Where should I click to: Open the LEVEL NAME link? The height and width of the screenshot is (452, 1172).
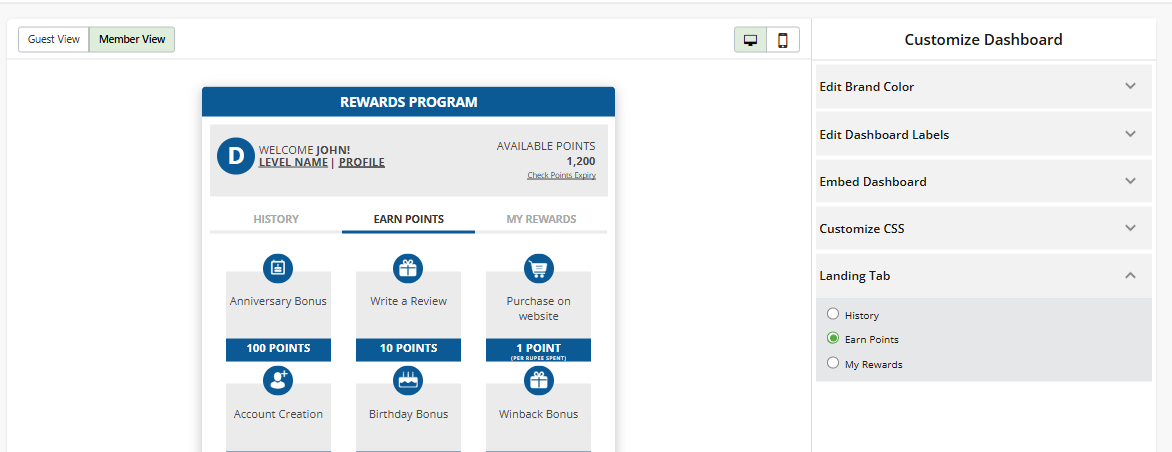pos(293,162)
